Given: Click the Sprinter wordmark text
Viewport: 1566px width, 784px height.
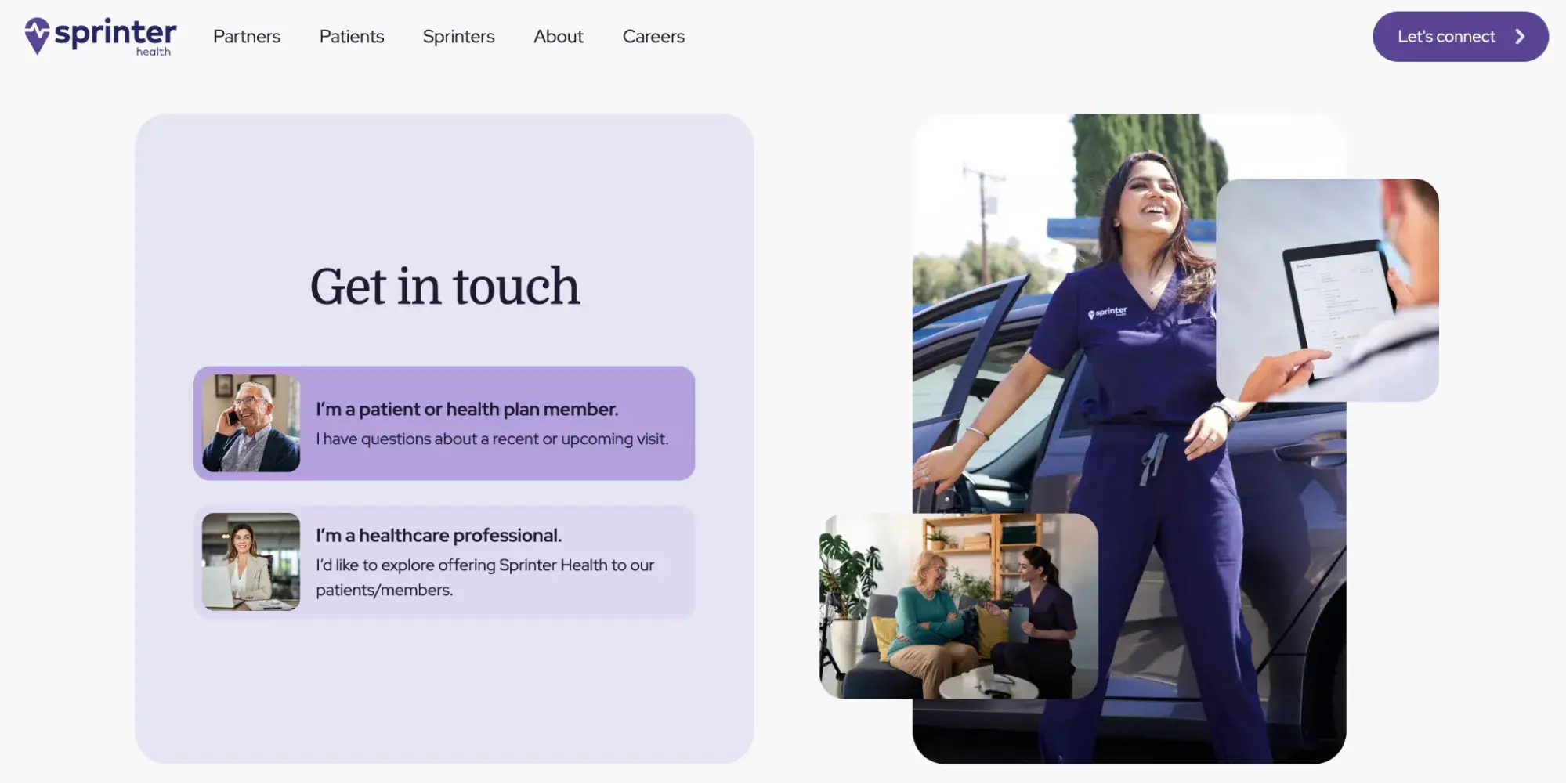Looking at the screenshot, I should [x=115, y=33].
